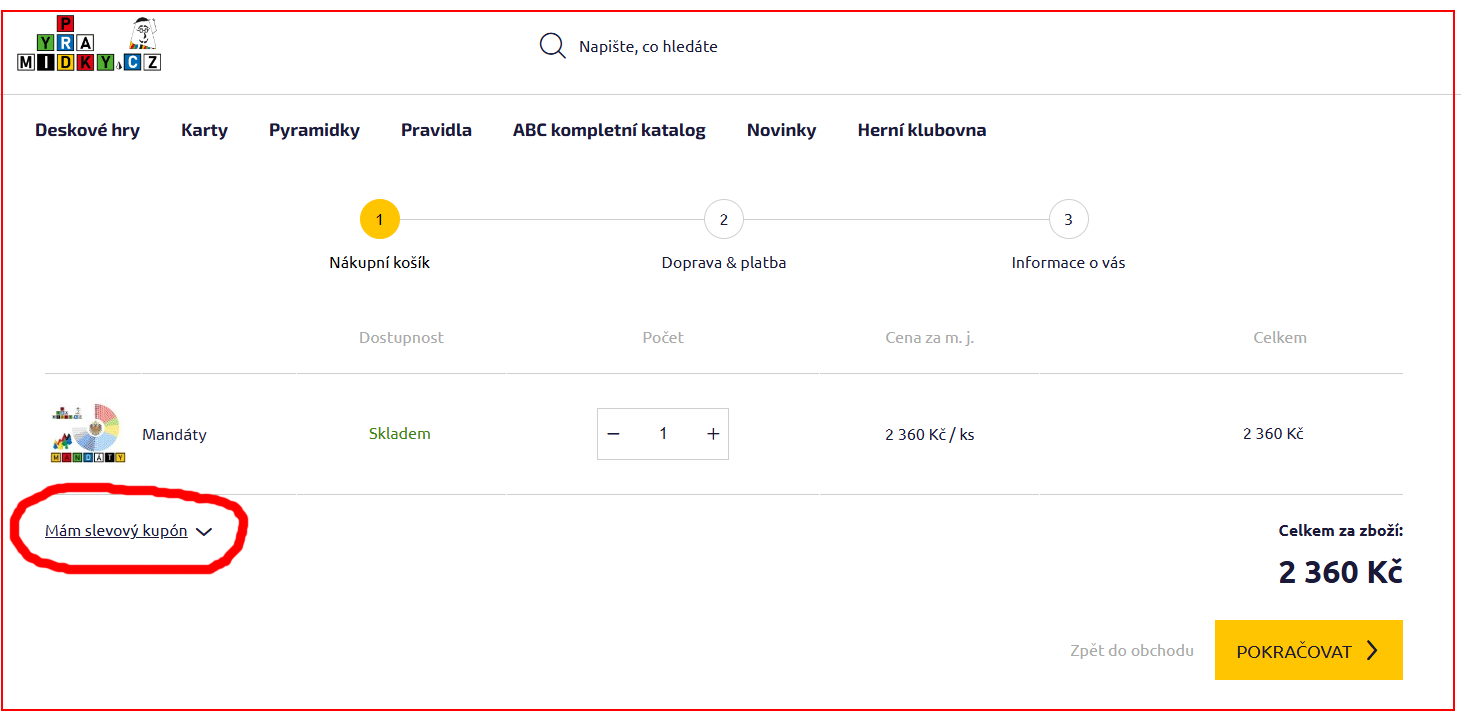Open the Pravidla menu item
The width and height of the screenshot is (1461, 720).
click(436, 130)
